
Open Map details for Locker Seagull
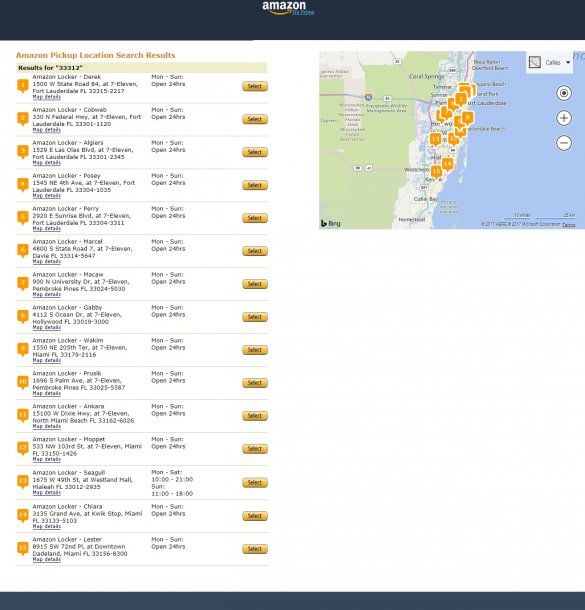tap(47, 493)
